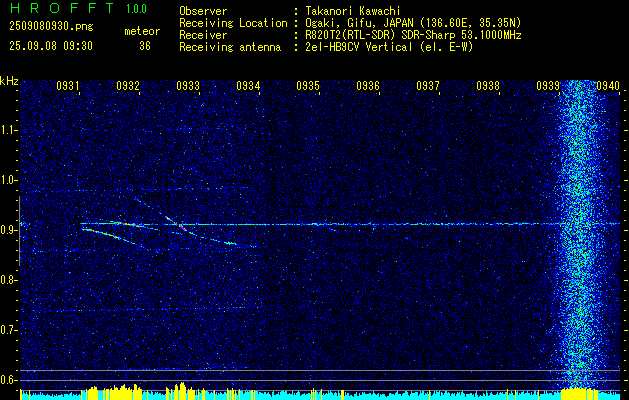Image resolution: width=629 pixels, height=400 pixels.
Task: Click the Receiving antenna field label
Action: coord(230,47)
